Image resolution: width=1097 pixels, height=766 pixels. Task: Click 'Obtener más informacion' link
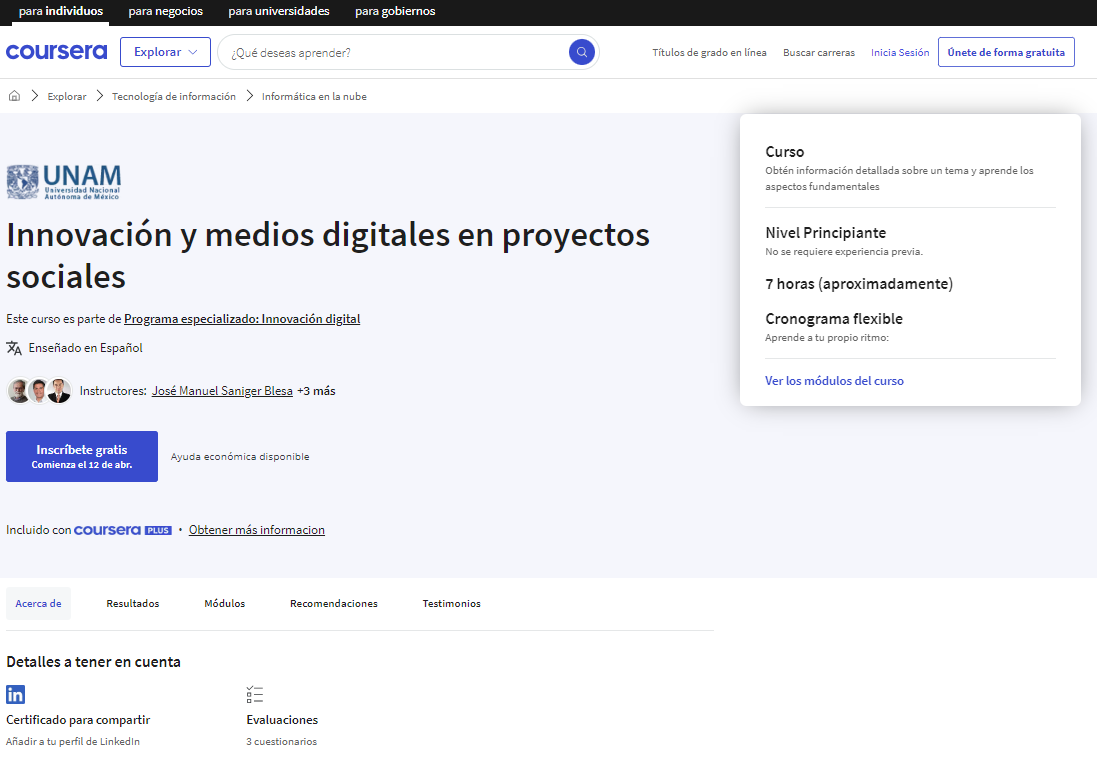point(257,530)
